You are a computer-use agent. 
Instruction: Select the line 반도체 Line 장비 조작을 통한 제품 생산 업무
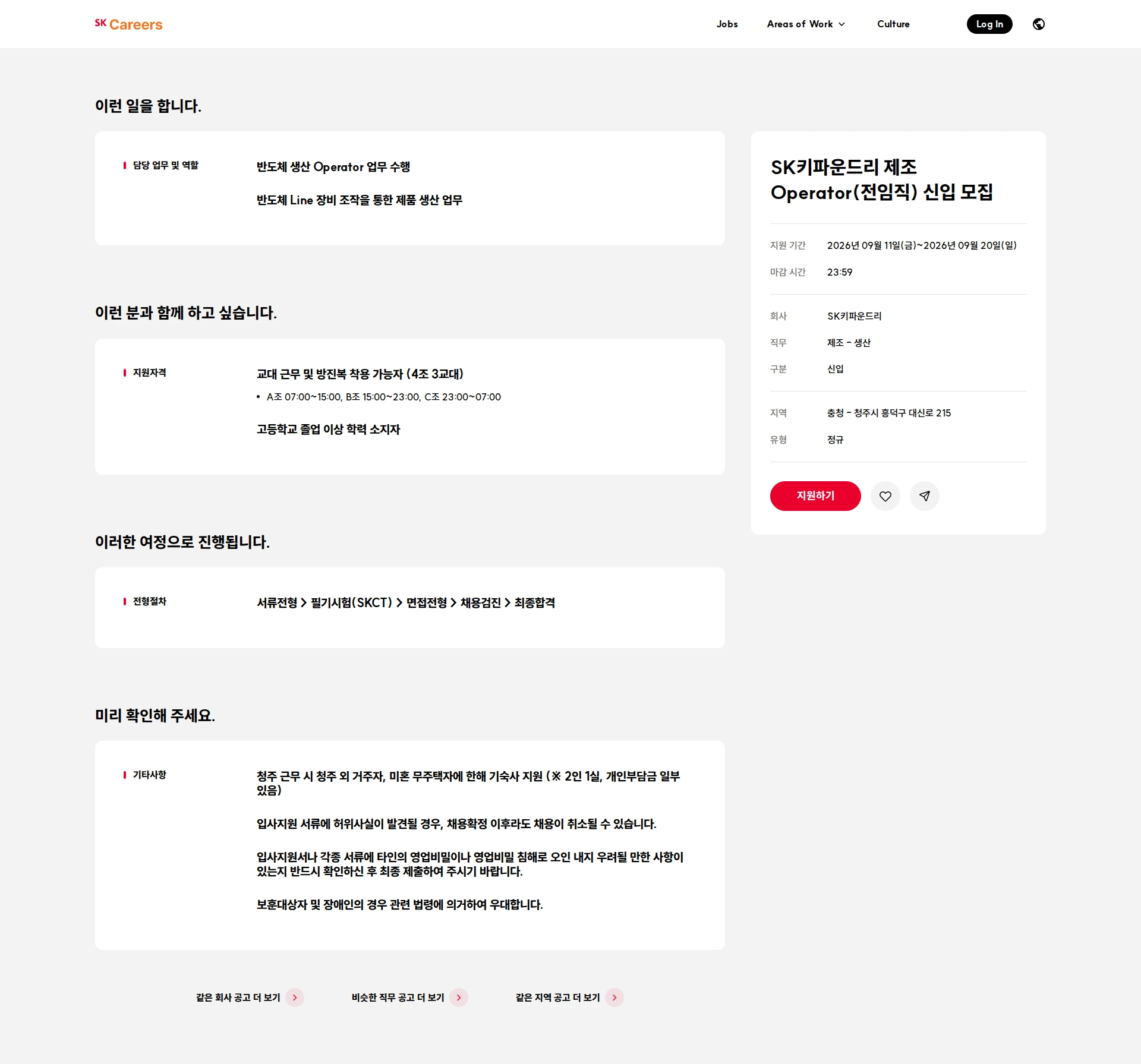360,200
